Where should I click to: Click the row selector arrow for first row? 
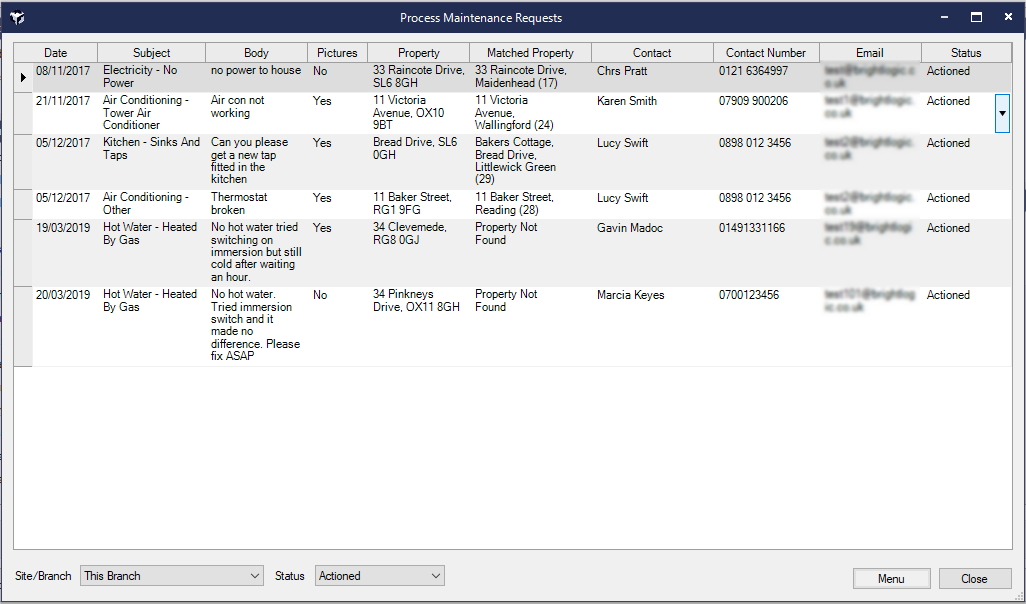(23, 77)
